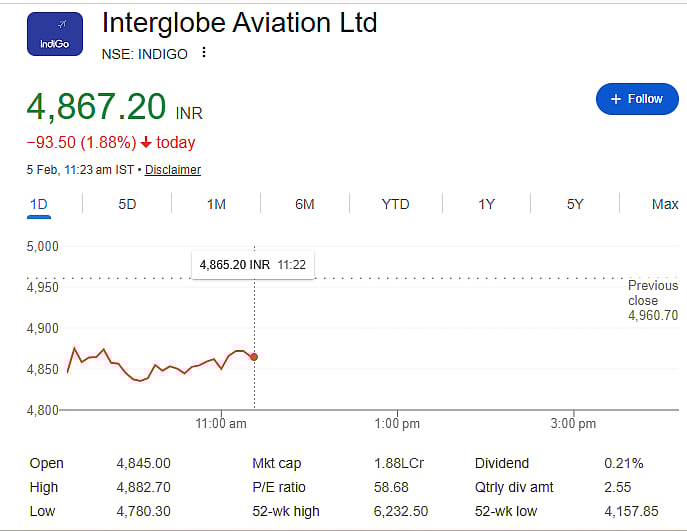Select the Max chart range
Screen dimensions: 687x531
point(665,204)
